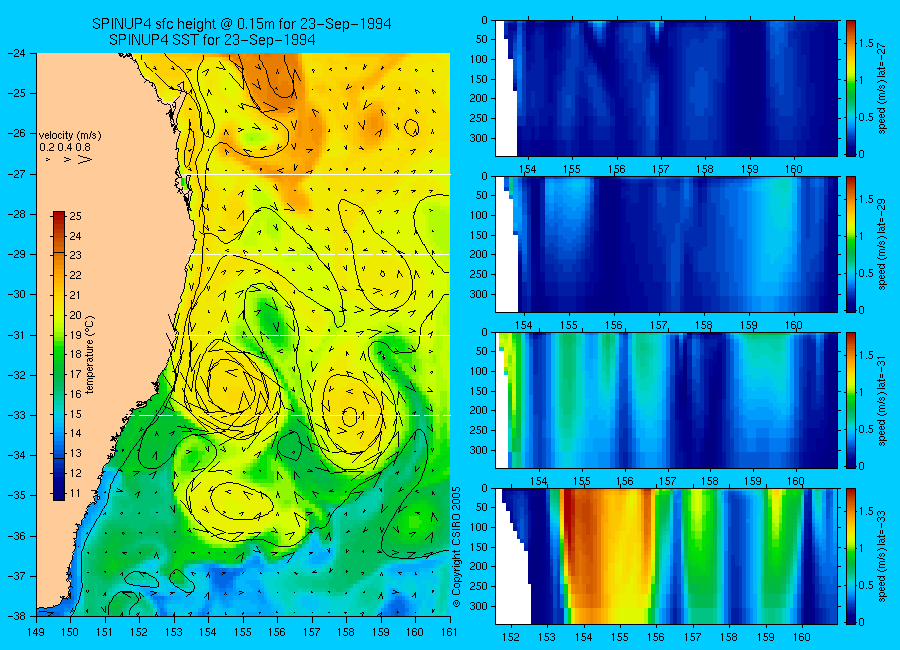The image size is (900, 650).
Task: Click the "150" depth label on lat=-27 panel
Action: [480, 79]
